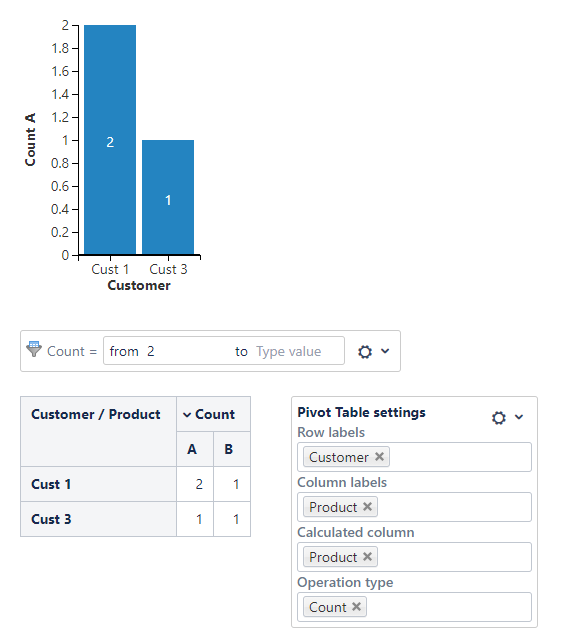Remove the Count tag from Operation type
The height and width of the screenshot is (641, 584).
click(356, 606)
